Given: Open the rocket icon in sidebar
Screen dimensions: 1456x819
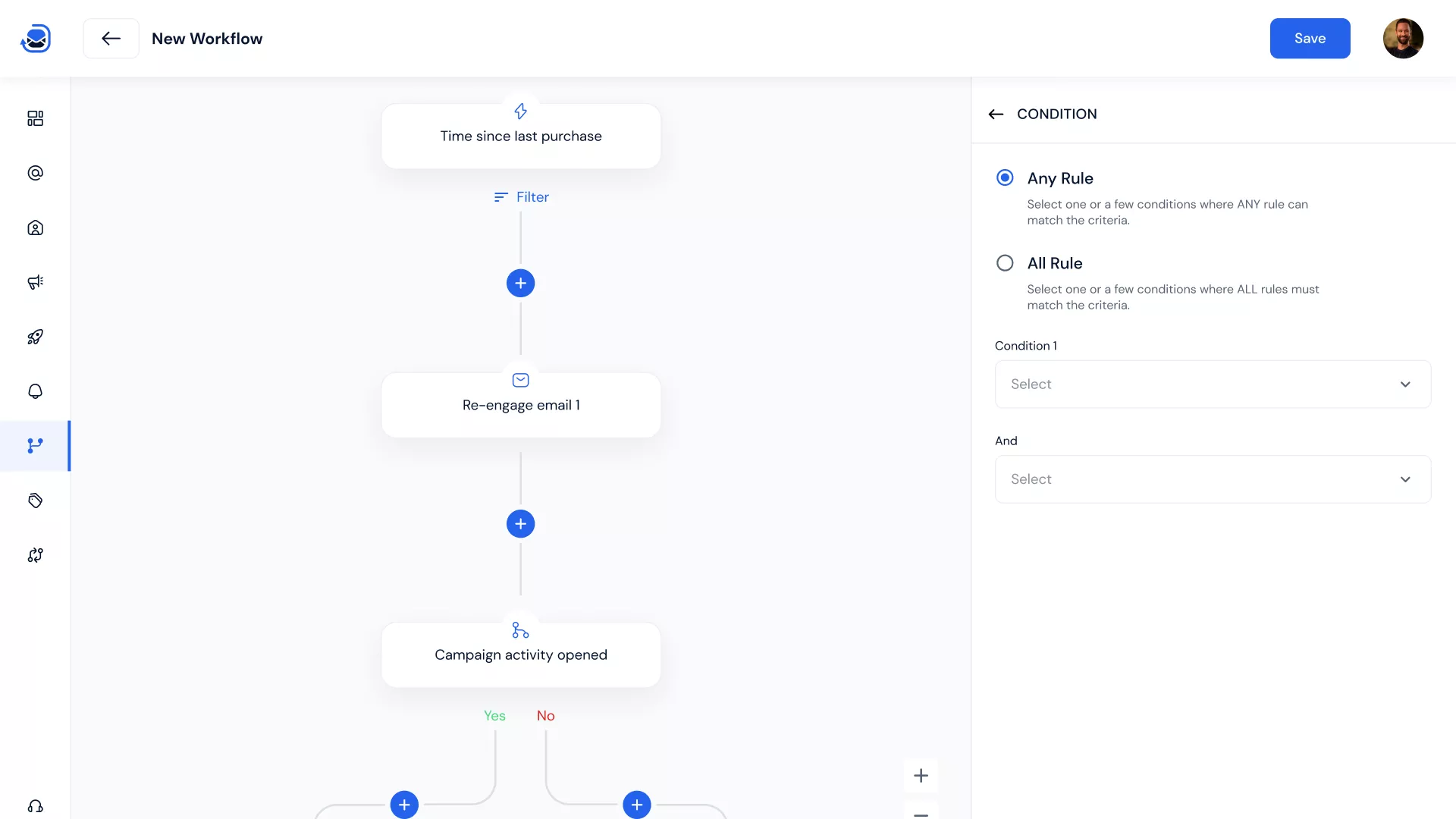Looking at the screenshot, I should tap(35, 337).
